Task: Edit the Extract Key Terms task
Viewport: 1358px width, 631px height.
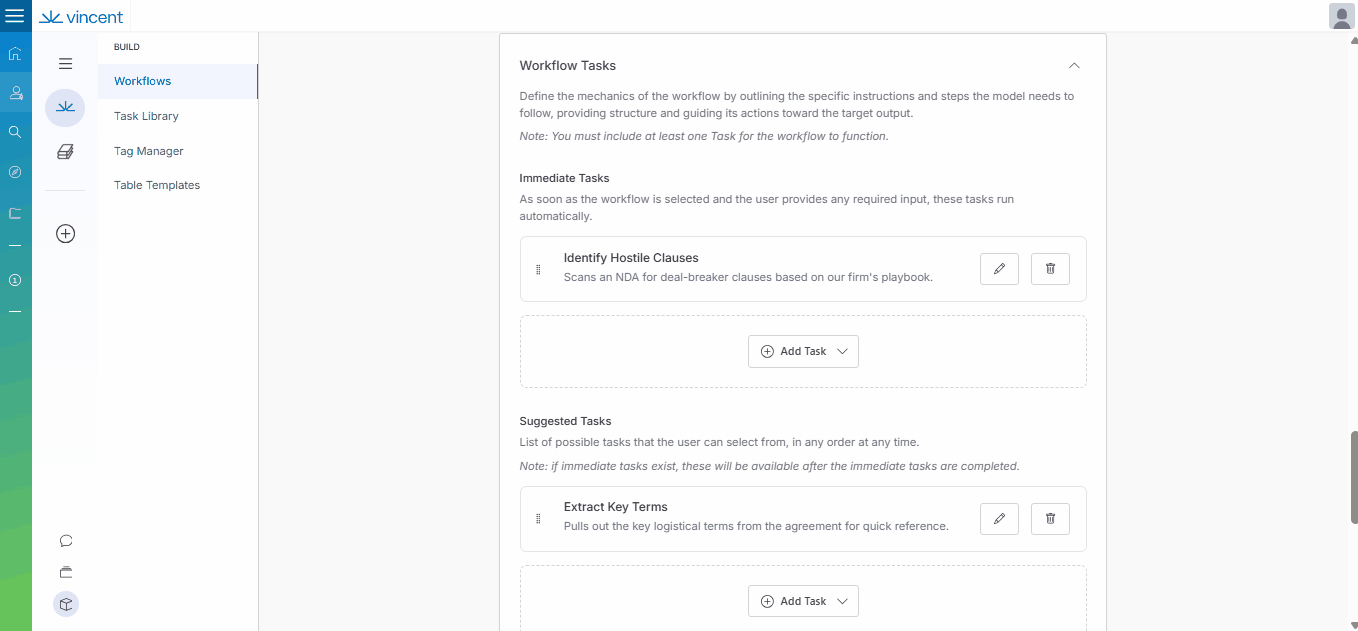Action: [x=999, y=519]
